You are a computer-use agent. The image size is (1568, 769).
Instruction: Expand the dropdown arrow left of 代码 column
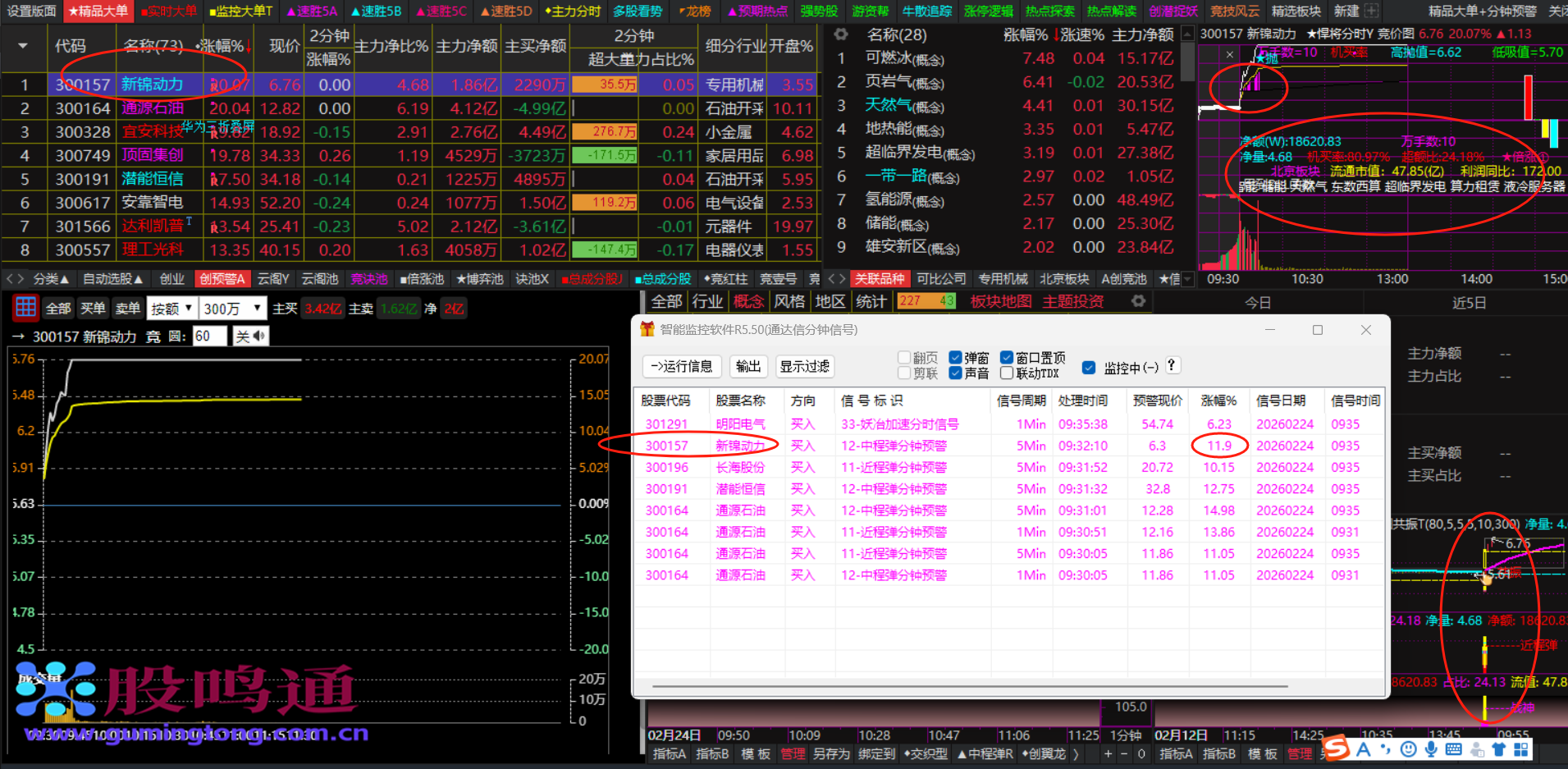coord(22,46)
